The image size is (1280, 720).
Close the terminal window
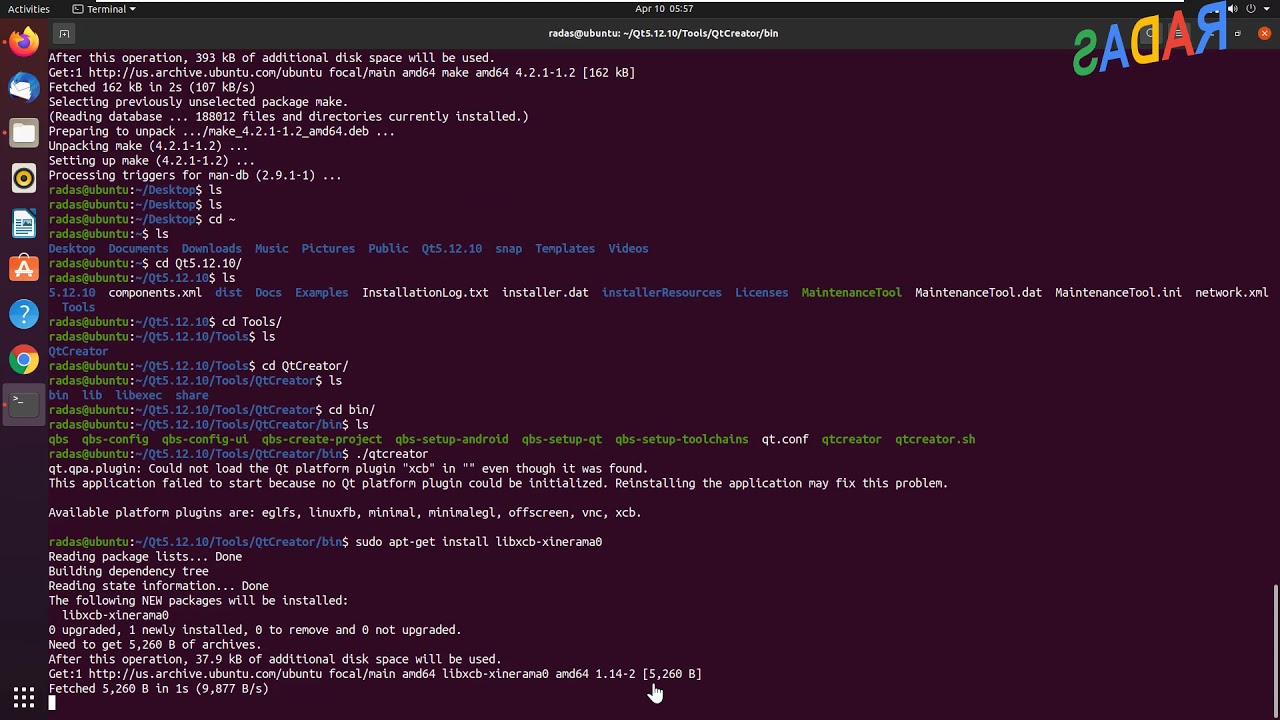coord(1264,33)
